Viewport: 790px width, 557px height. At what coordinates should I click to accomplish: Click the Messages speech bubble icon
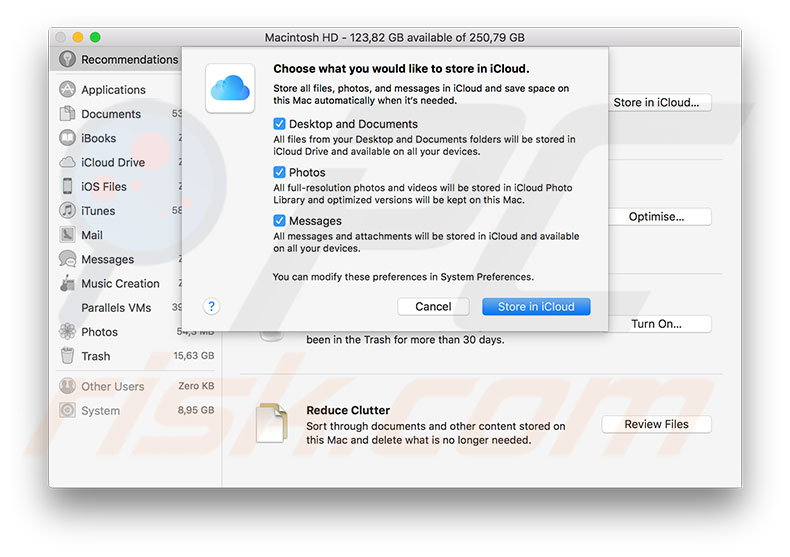pos(67,259)
